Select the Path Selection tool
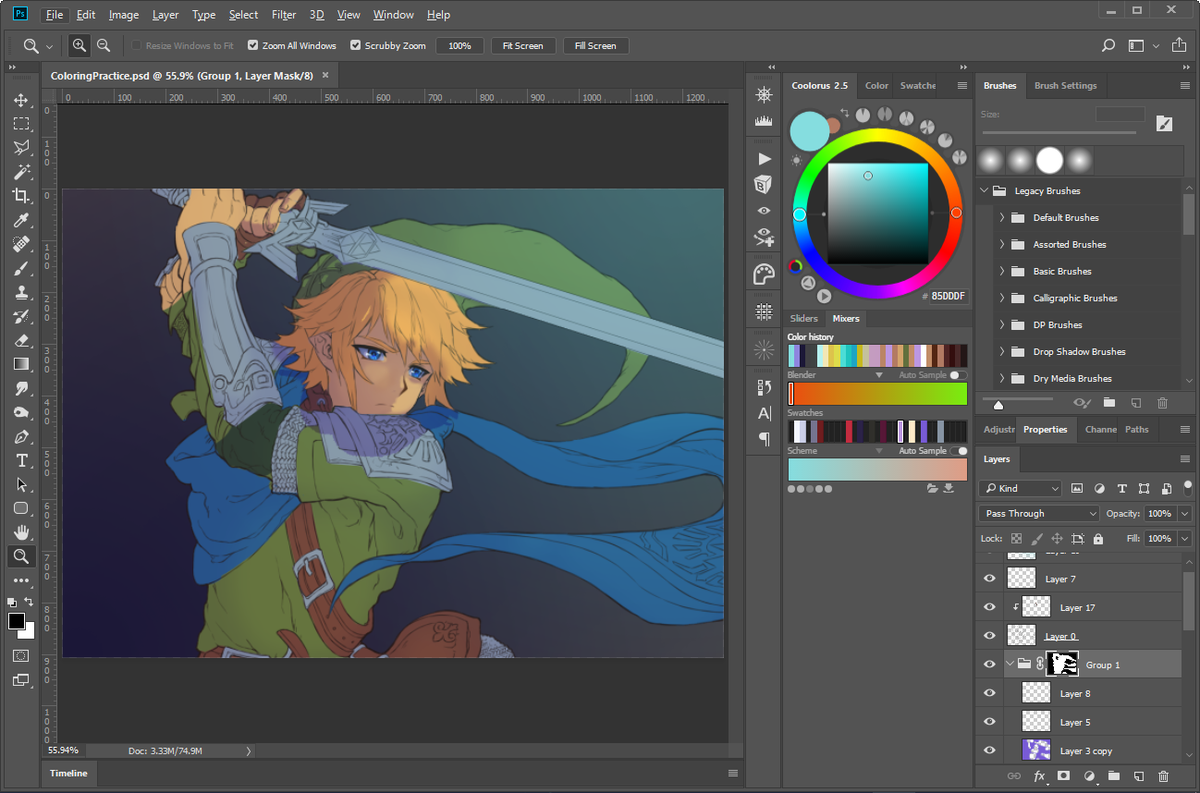1200x793 pixels. [21, 485]
